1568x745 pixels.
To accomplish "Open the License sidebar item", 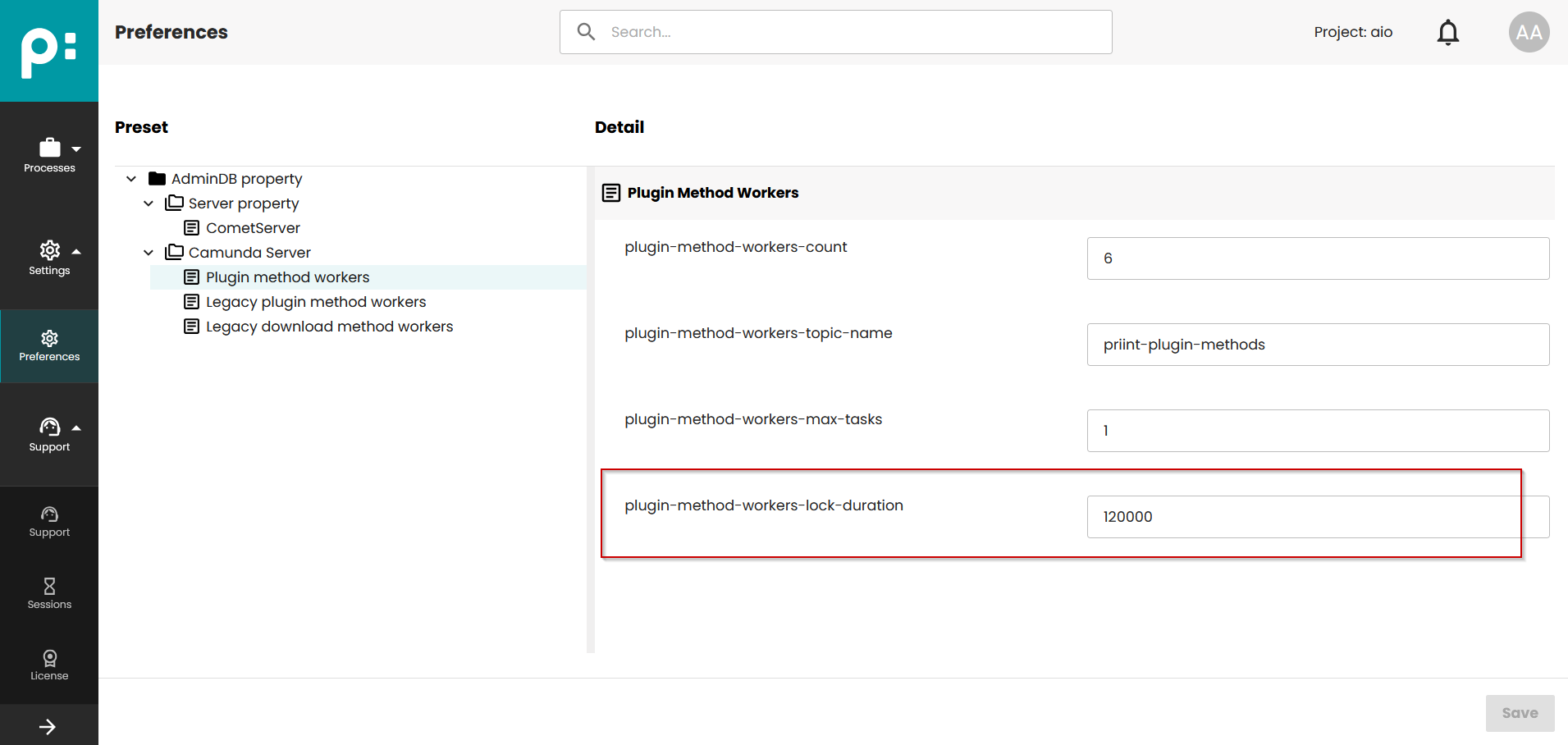I will point(49,665).
